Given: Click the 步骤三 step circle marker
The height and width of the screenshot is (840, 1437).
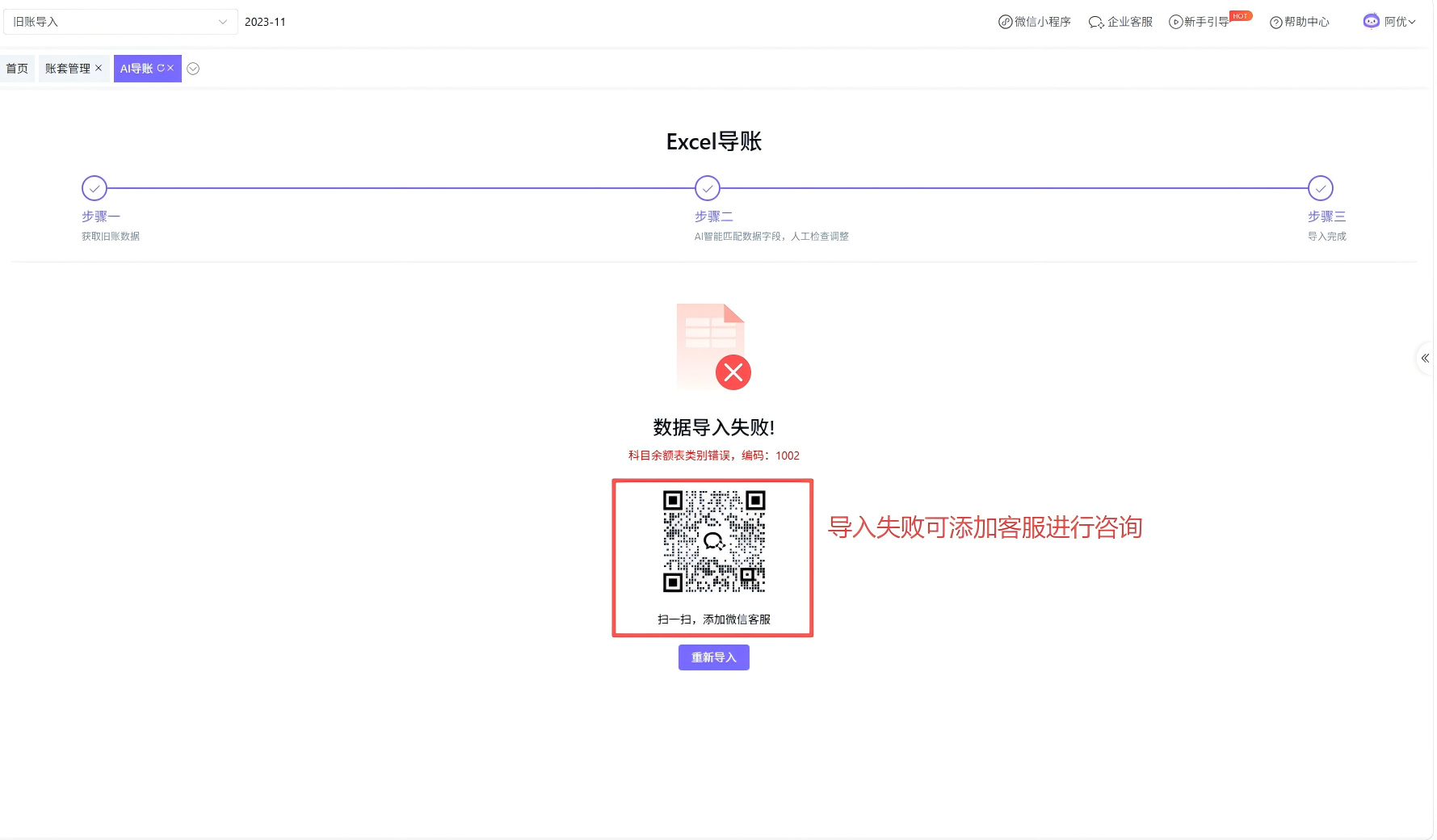Looking at the screenshot, I should click(x=1320, y=188).
